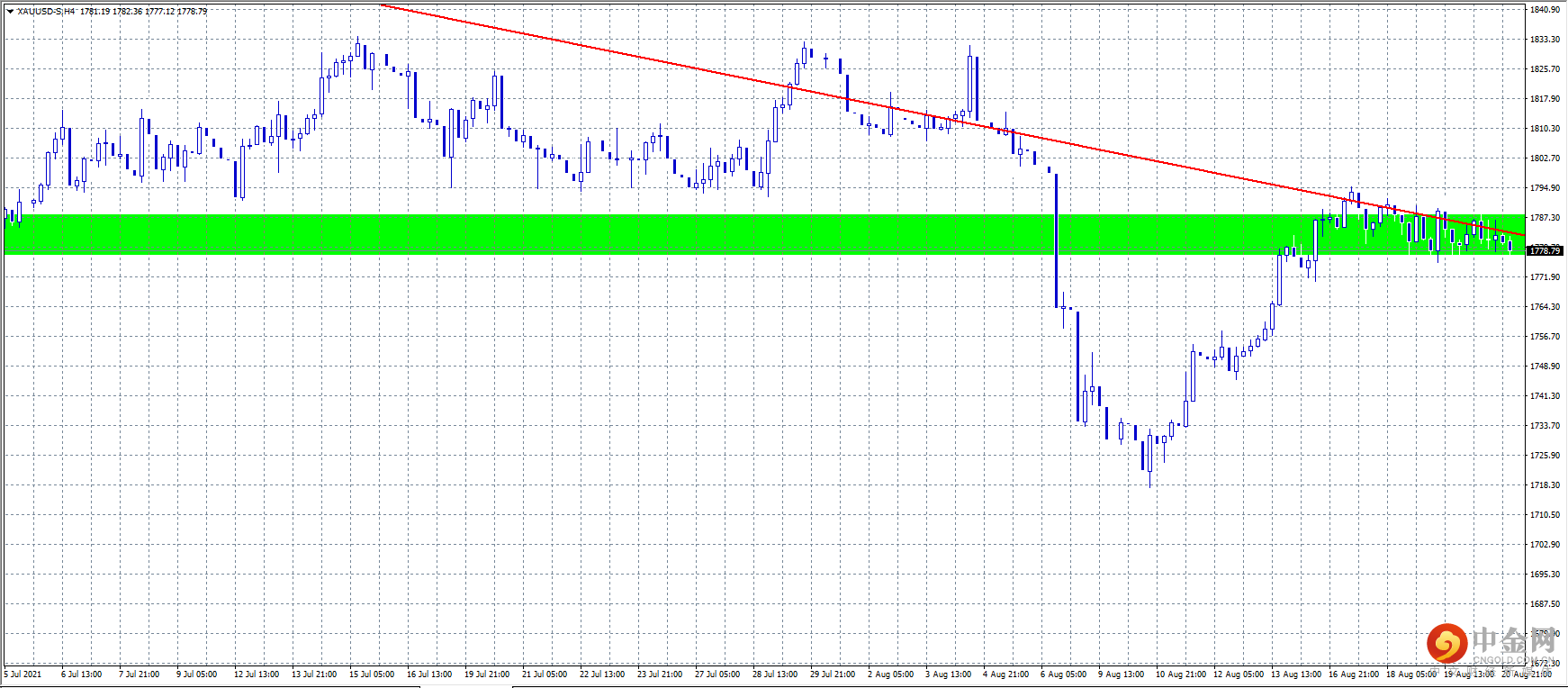Click the 13 Aug 13:00 time label
This screenshot has height=688, width=1568.
tap(1296, 674)
